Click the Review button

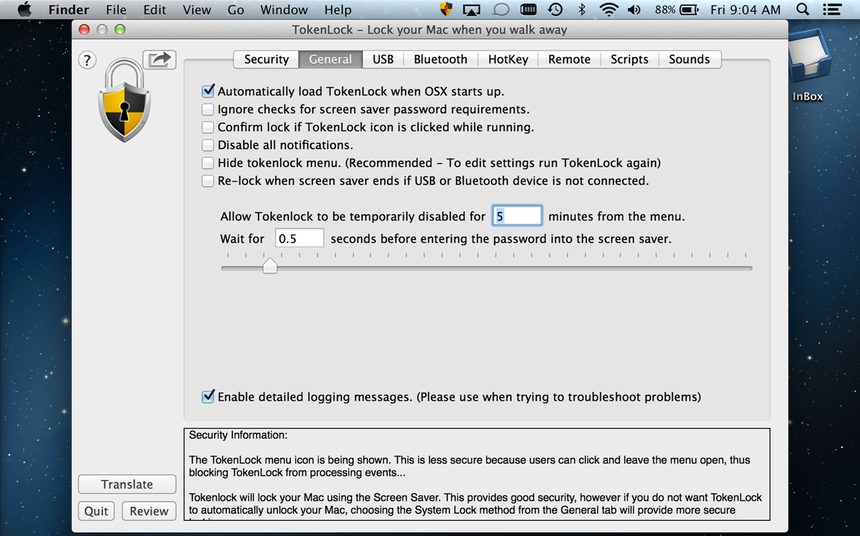pos(149,511)
